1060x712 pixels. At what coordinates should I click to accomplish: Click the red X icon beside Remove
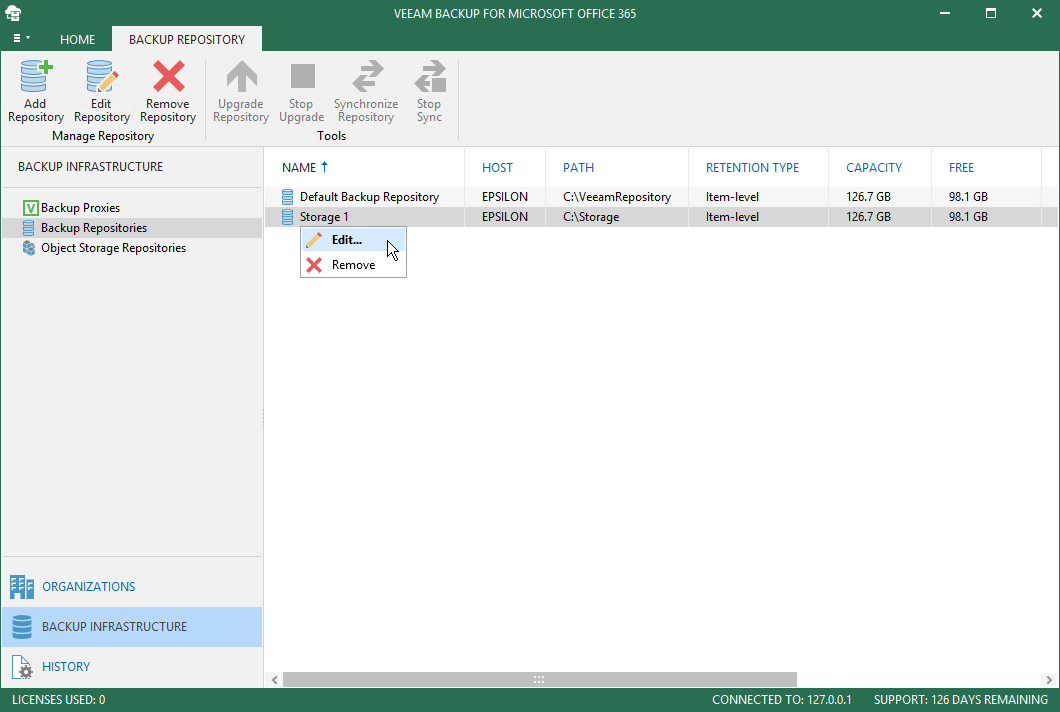pyautogui.click(x=314, y=264)
